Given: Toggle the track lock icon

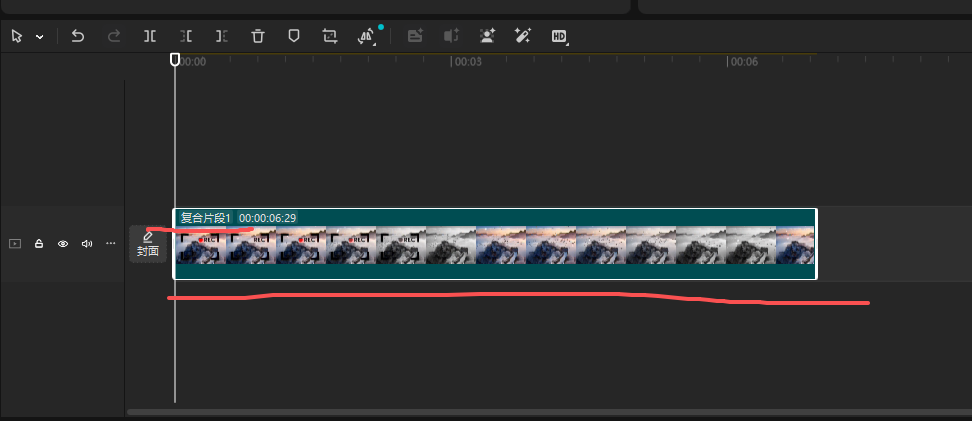Looking at the screenshot, I should pyautogui.click(x=39, y=243).
